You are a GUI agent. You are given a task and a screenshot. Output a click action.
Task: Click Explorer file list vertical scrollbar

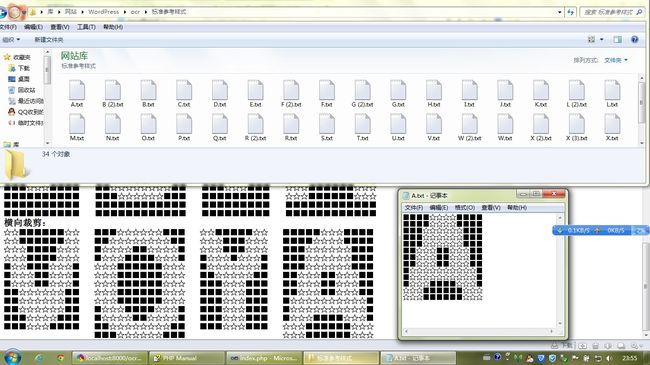[x=642, y=110]
